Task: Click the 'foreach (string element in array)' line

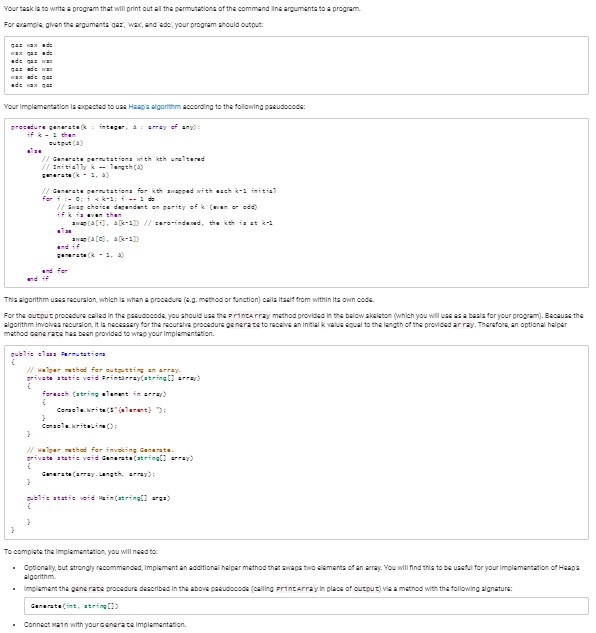Action: (x=104, y=394)
